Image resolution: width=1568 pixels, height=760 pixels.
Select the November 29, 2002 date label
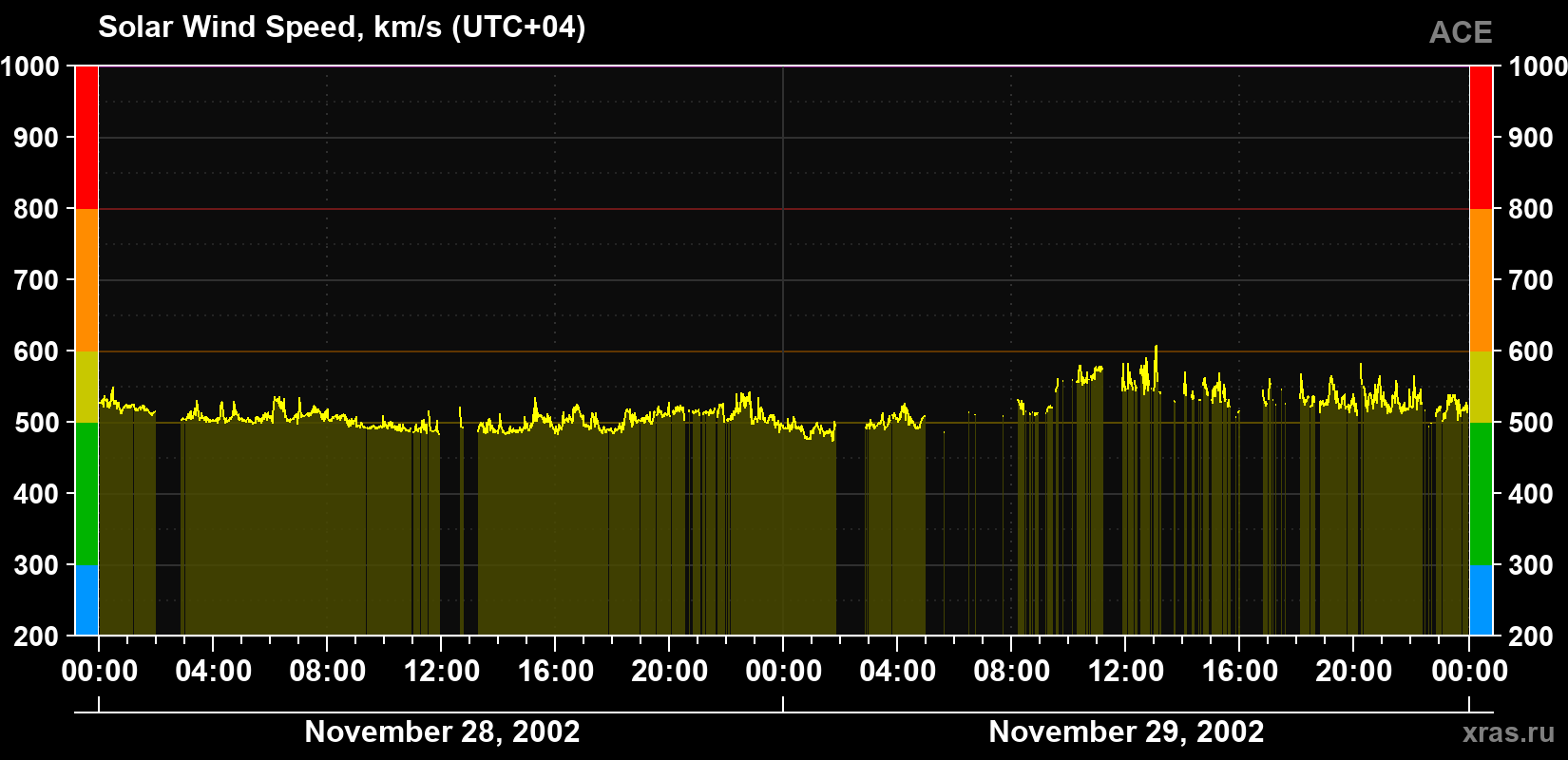point(1126,731)
